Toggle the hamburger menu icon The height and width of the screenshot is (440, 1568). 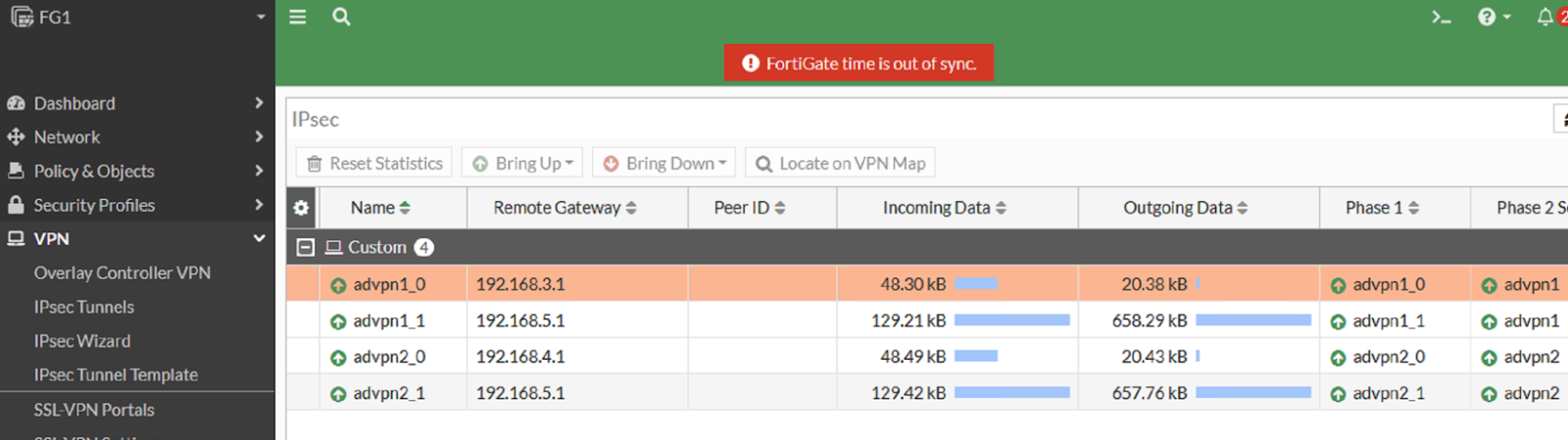tap(298, 17)
